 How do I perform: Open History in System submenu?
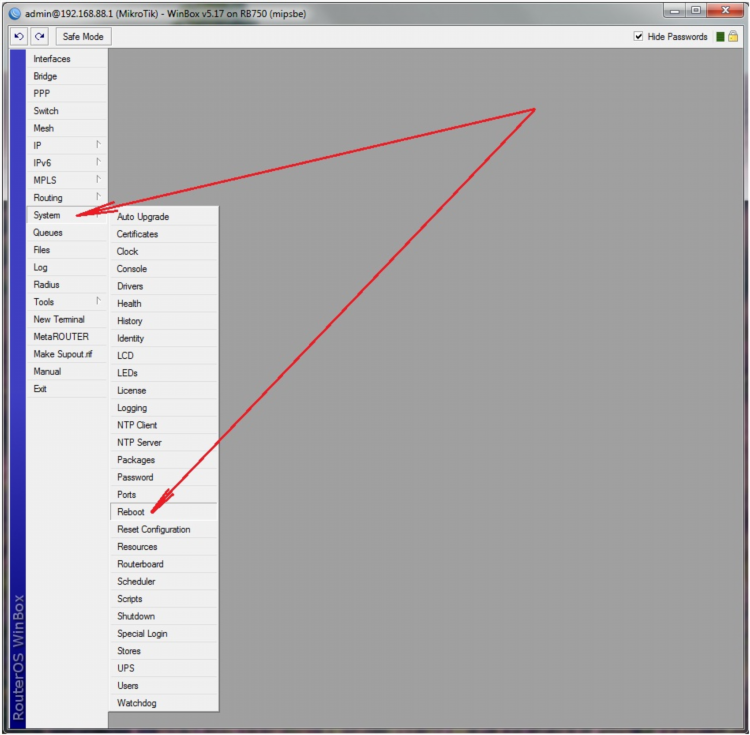[x=164, y=321]
